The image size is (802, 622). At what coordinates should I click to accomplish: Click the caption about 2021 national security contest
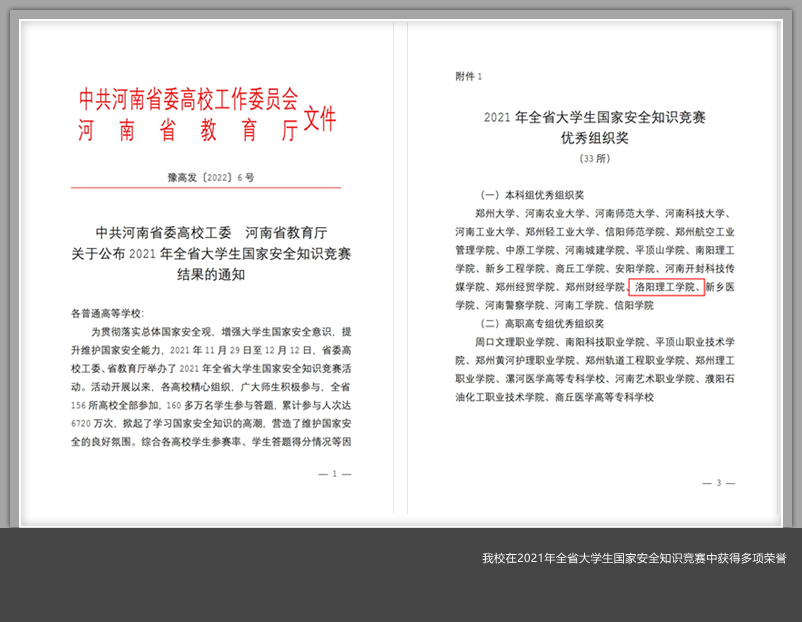[633, 558]
